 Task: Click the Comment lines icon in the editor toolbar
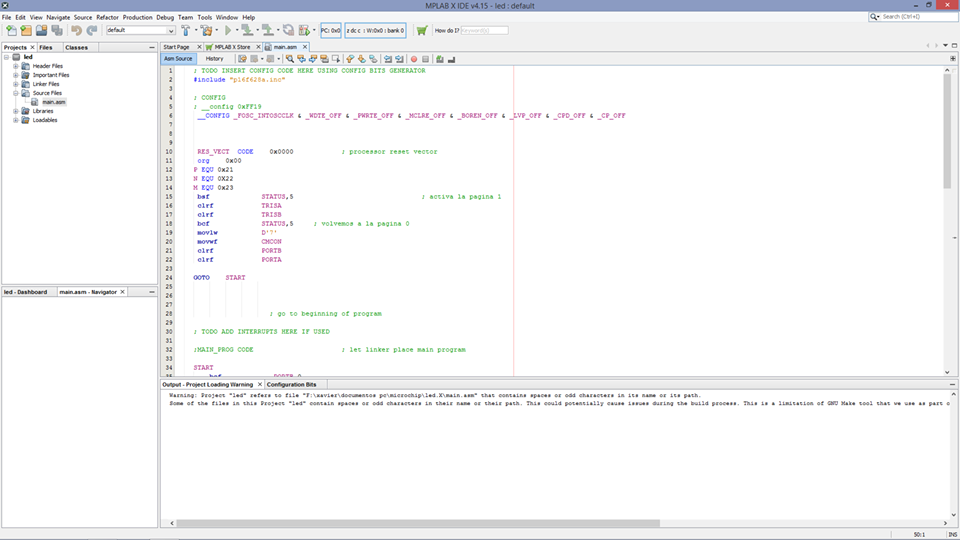pos(440,59)
